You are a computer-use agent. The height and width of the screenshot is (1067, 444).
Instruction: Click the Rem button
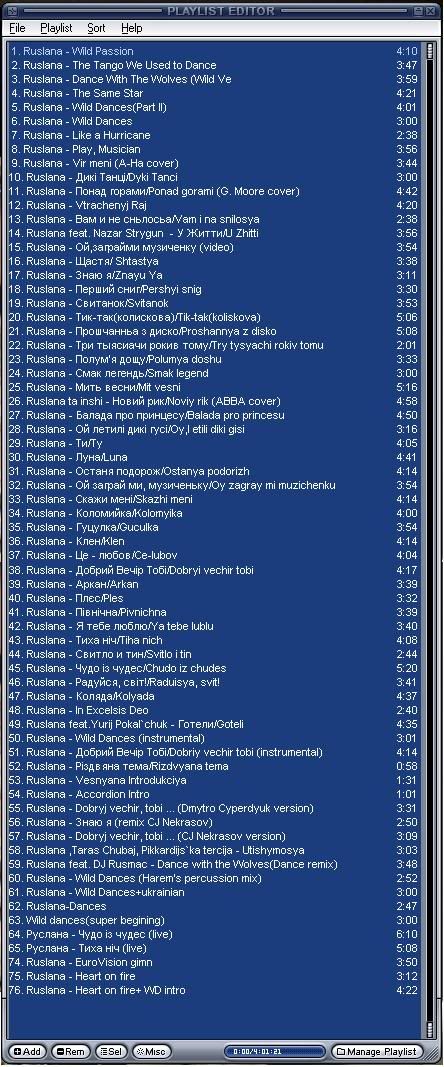pos(70,1051)
